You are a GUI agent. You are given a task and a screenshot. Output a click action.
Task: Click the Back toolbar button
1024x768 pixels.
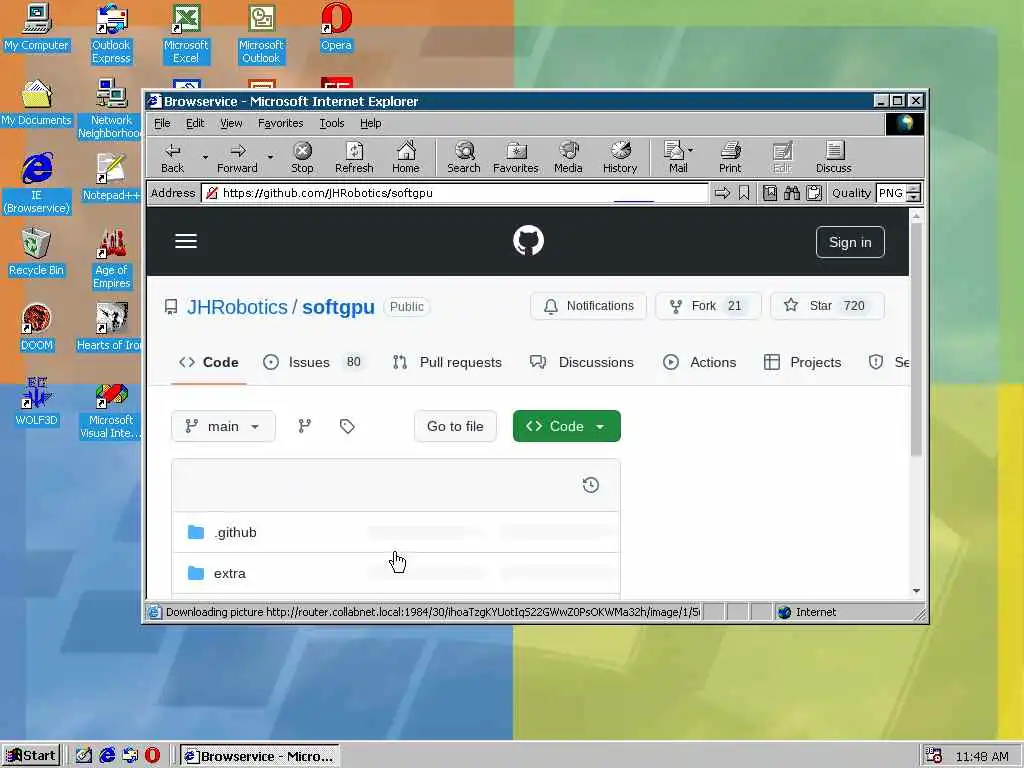point(172,158)
